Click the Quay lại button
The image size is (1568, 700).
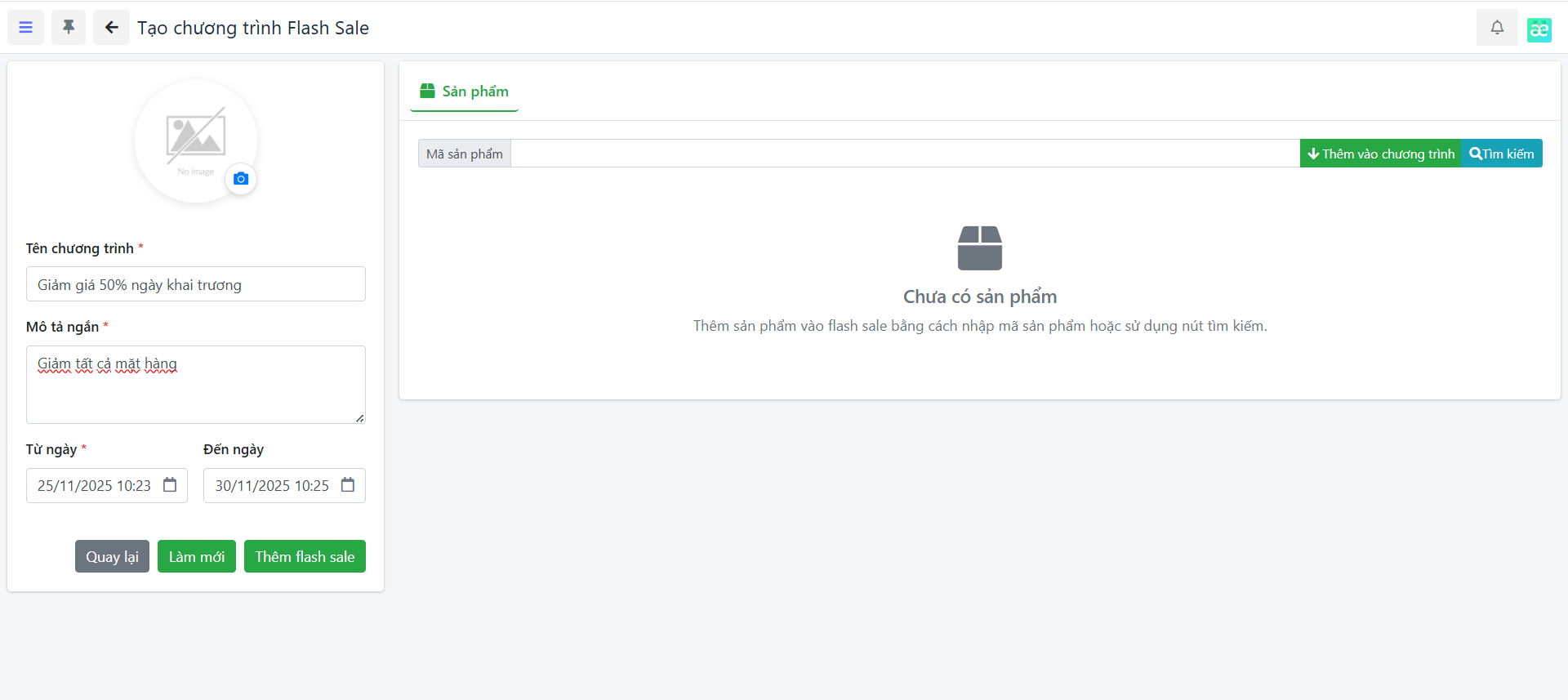pos(112,556)
